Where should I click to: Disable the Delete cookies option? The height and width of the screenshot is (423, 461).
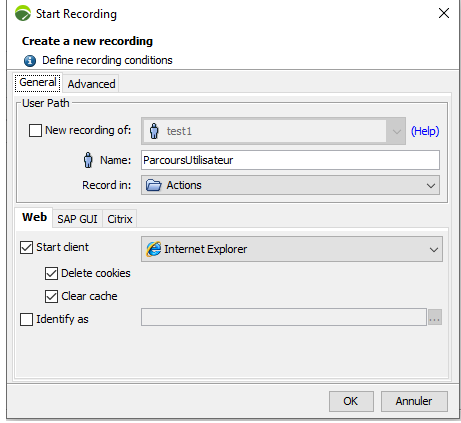point(51,273)
